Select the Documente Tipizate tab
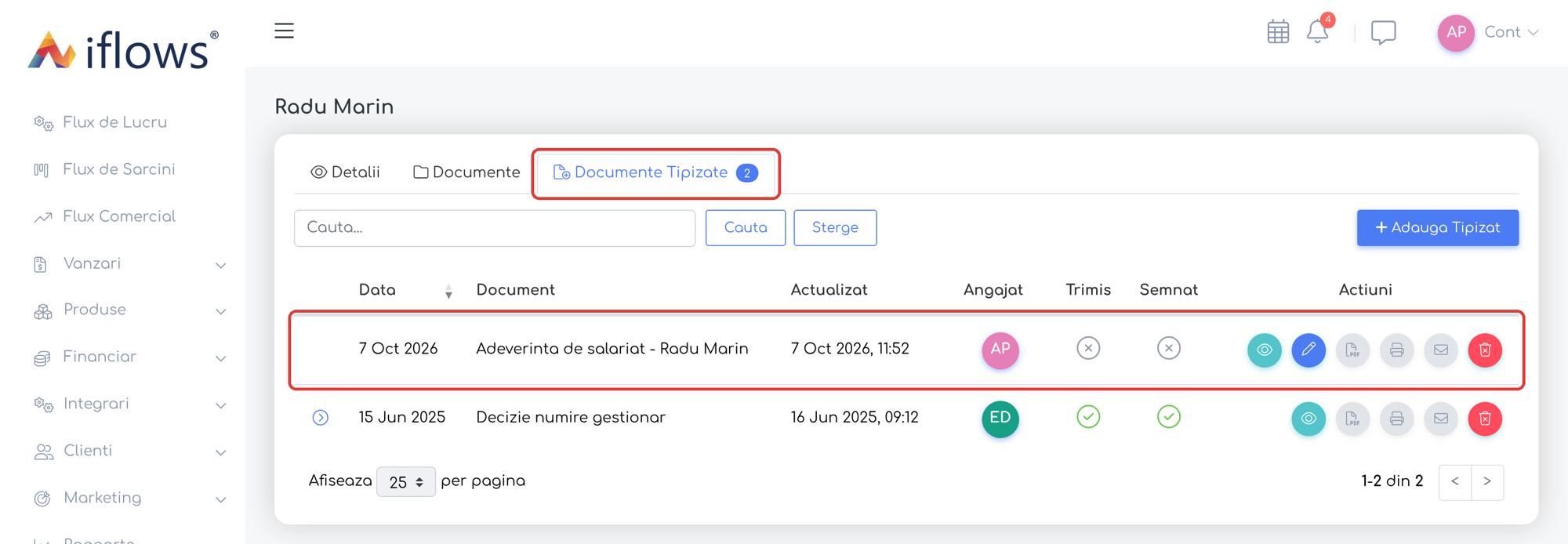Image resolution: width=1568 pixels, height=544 pixels. coord(655,172)
